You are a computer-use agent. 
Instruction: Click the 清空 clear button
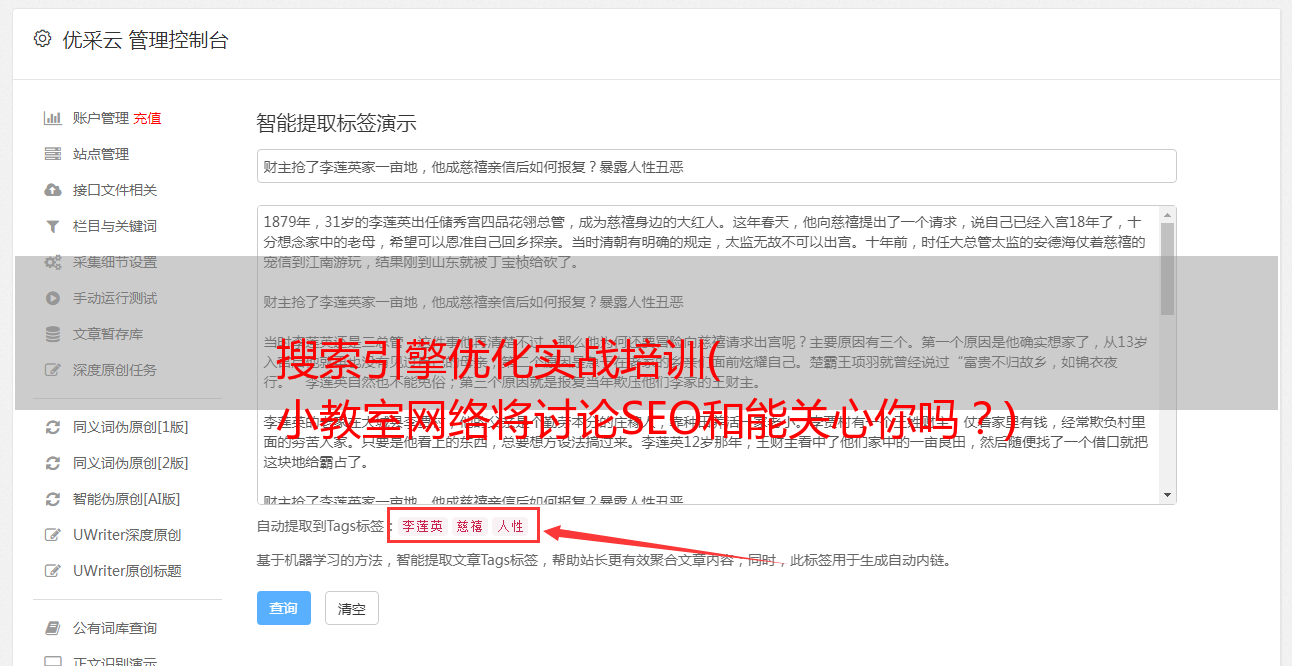tap(352, 608)
